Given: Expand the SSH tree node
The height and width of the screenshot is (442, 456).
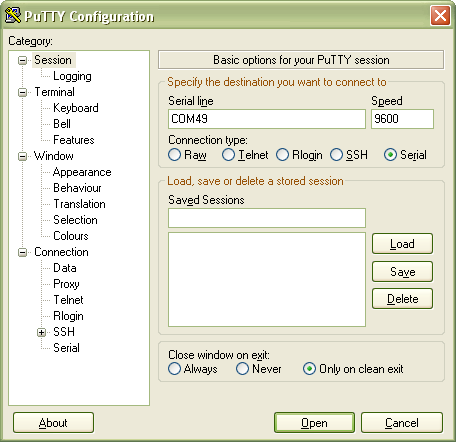Looking at the screenshot, I should pyautogui.click(x=41, y=332).
